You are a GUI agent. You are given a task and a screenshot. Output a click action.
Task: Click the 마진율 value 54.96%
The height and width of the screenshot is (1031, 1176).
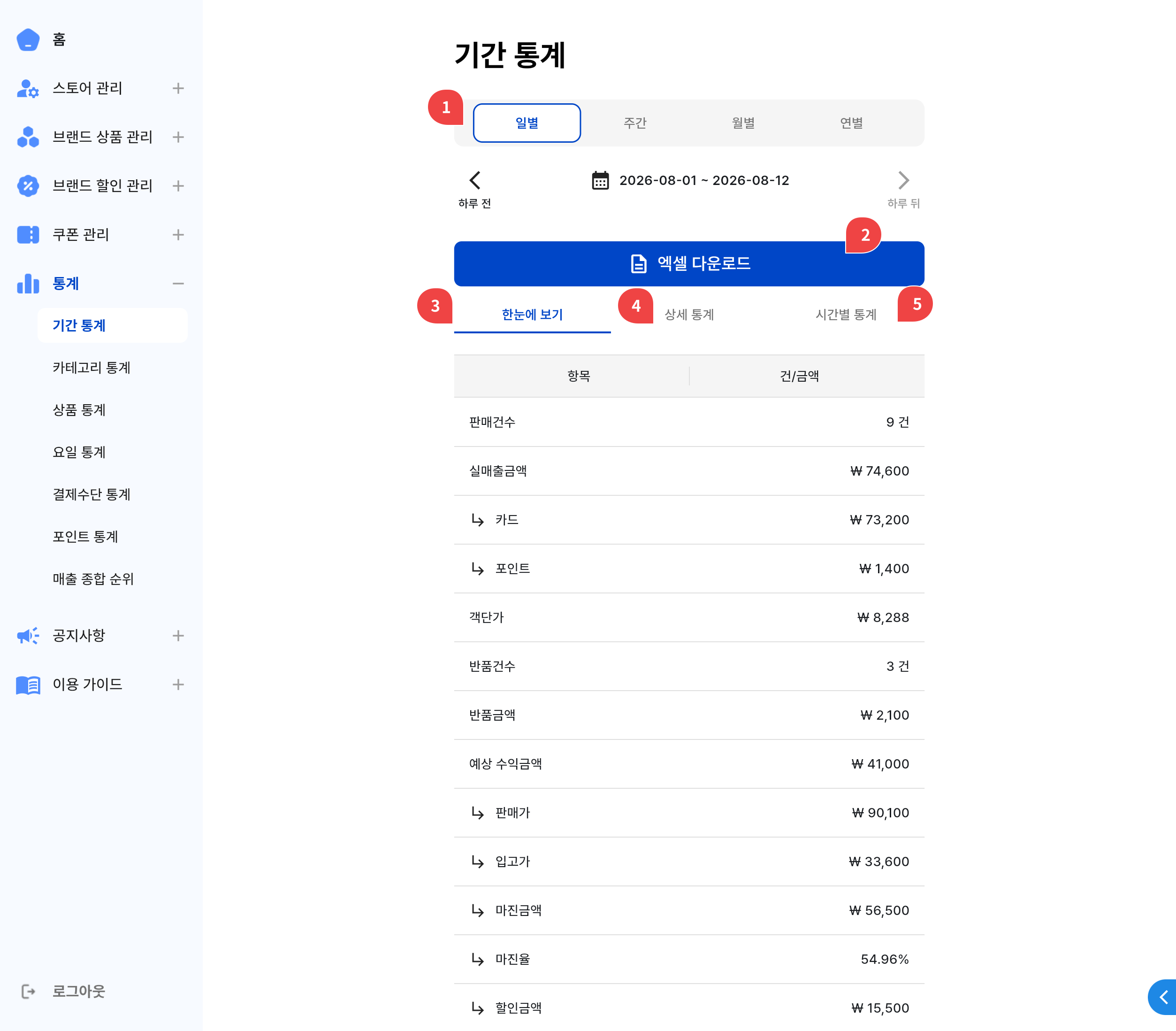pos(885,960)
